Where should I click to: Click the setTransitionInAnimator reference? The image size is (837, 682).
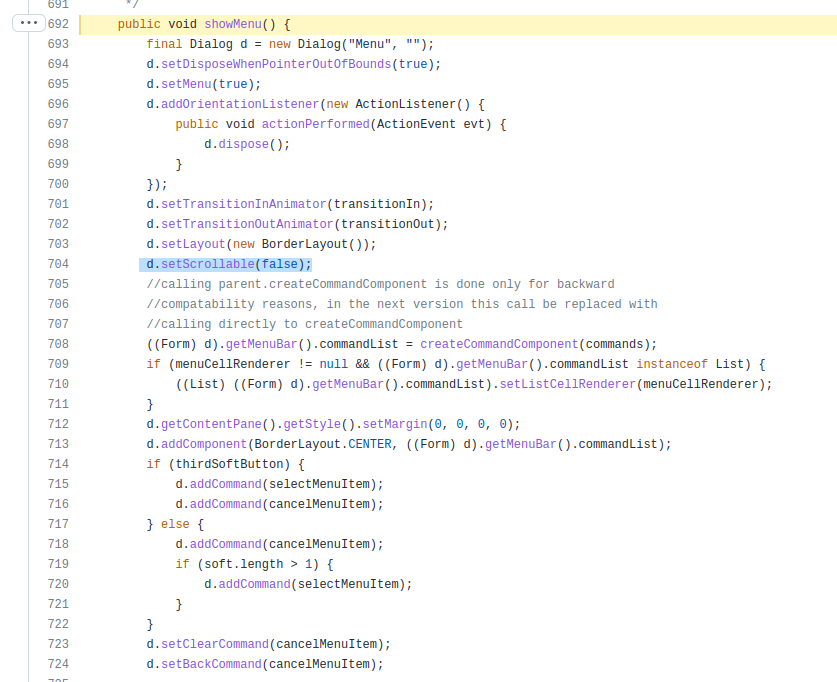click(246, 204)
